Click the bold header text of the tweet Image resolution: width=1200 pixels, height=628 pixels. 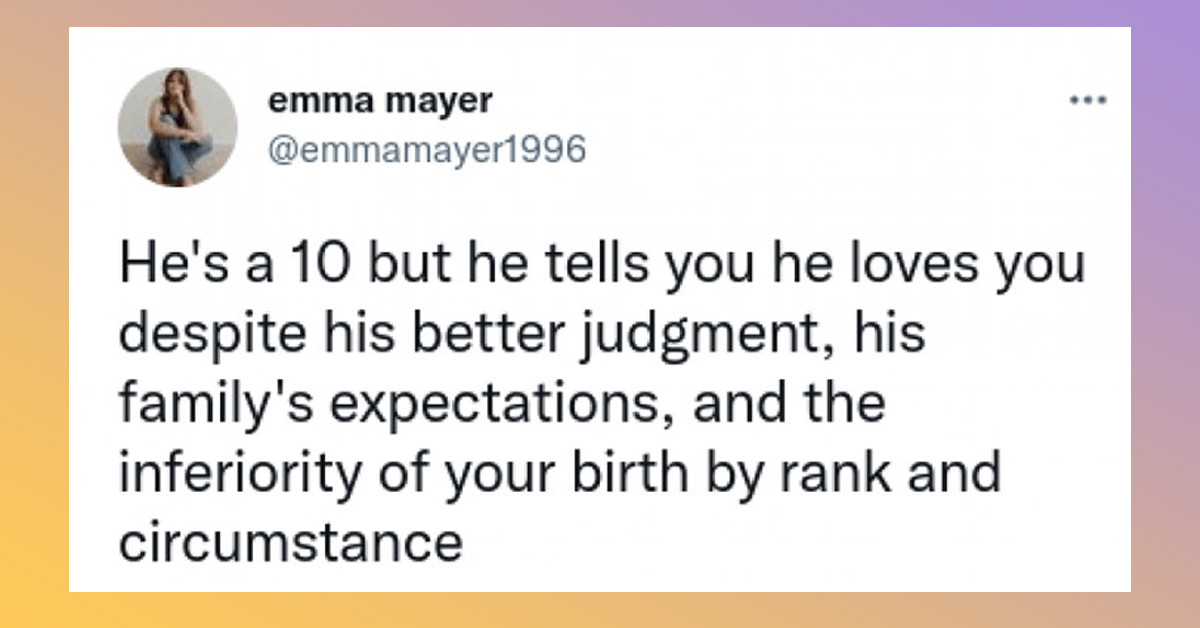(x=380, y=99)
